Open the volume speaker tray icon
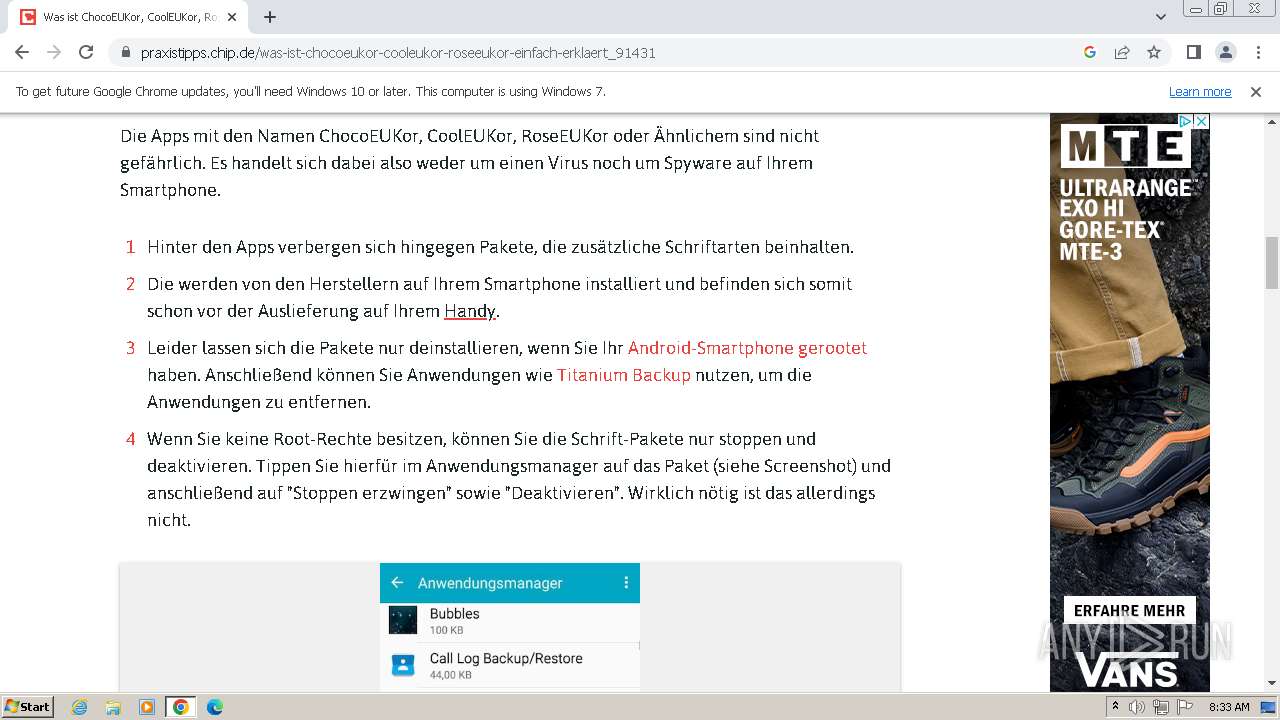The width and height of the screenshot is (1280, 720). tap(1137, 707)
